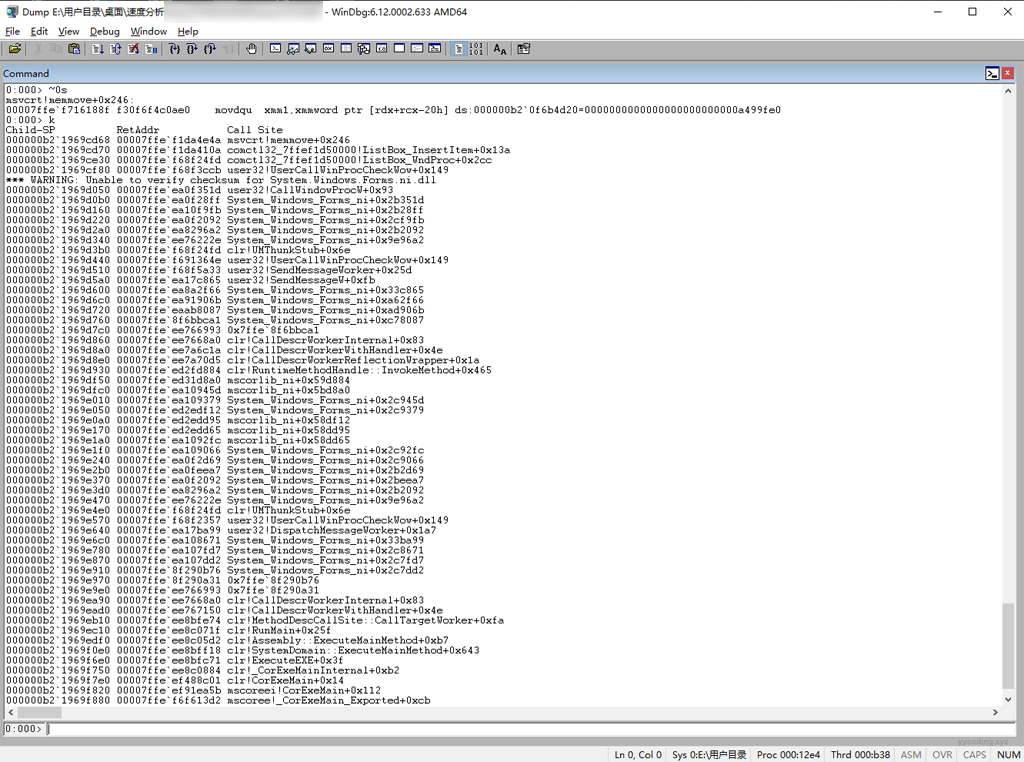Image resolution: width=1024 pixels, height=762 pixels.
Task: Close the Command window pane
Action: 1009,73
